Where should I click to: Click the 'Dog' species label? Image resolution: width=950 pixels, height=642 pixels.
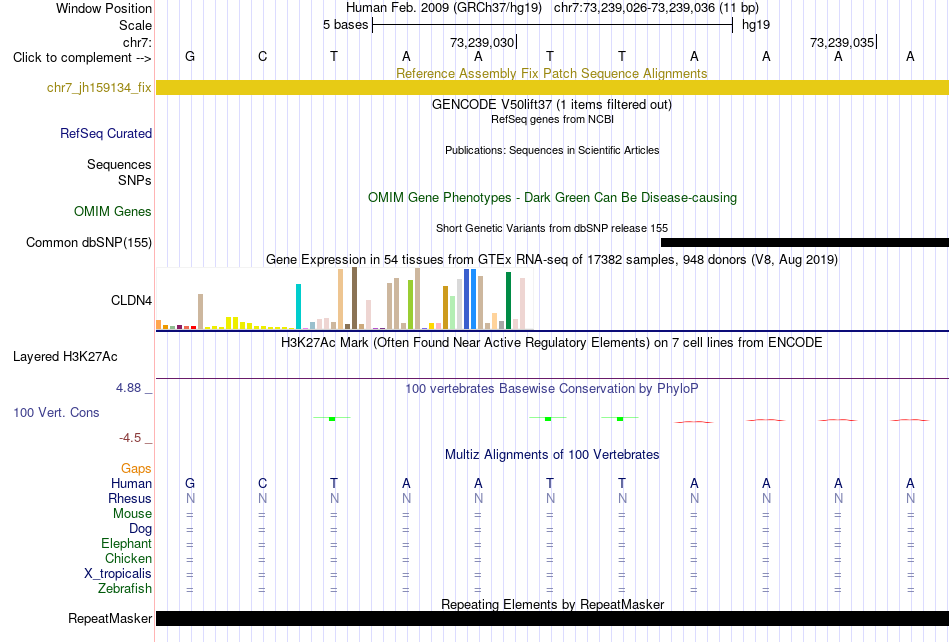click(x=140, y=529)
